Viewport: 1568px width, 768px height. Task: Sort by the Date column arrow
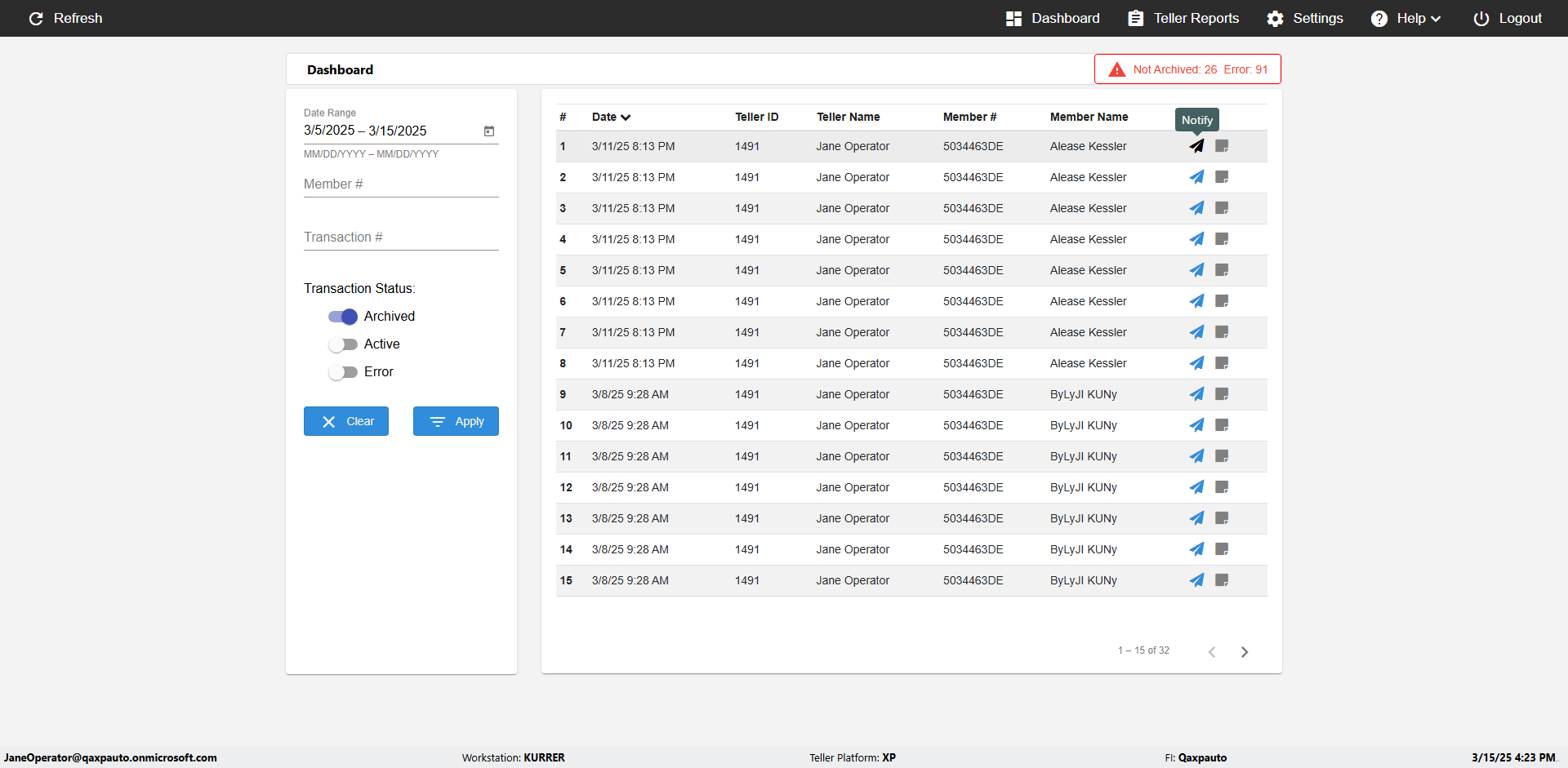coord(626,118)
